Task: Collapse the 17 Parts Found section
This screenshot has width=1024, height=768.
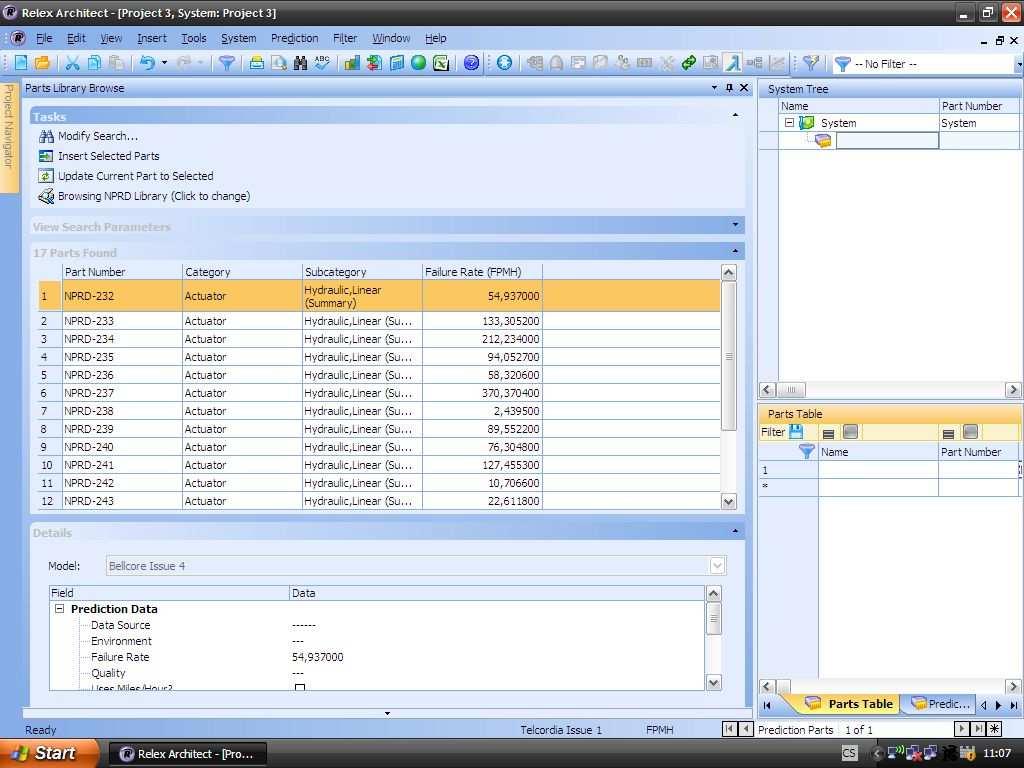Action: (735, 251)
